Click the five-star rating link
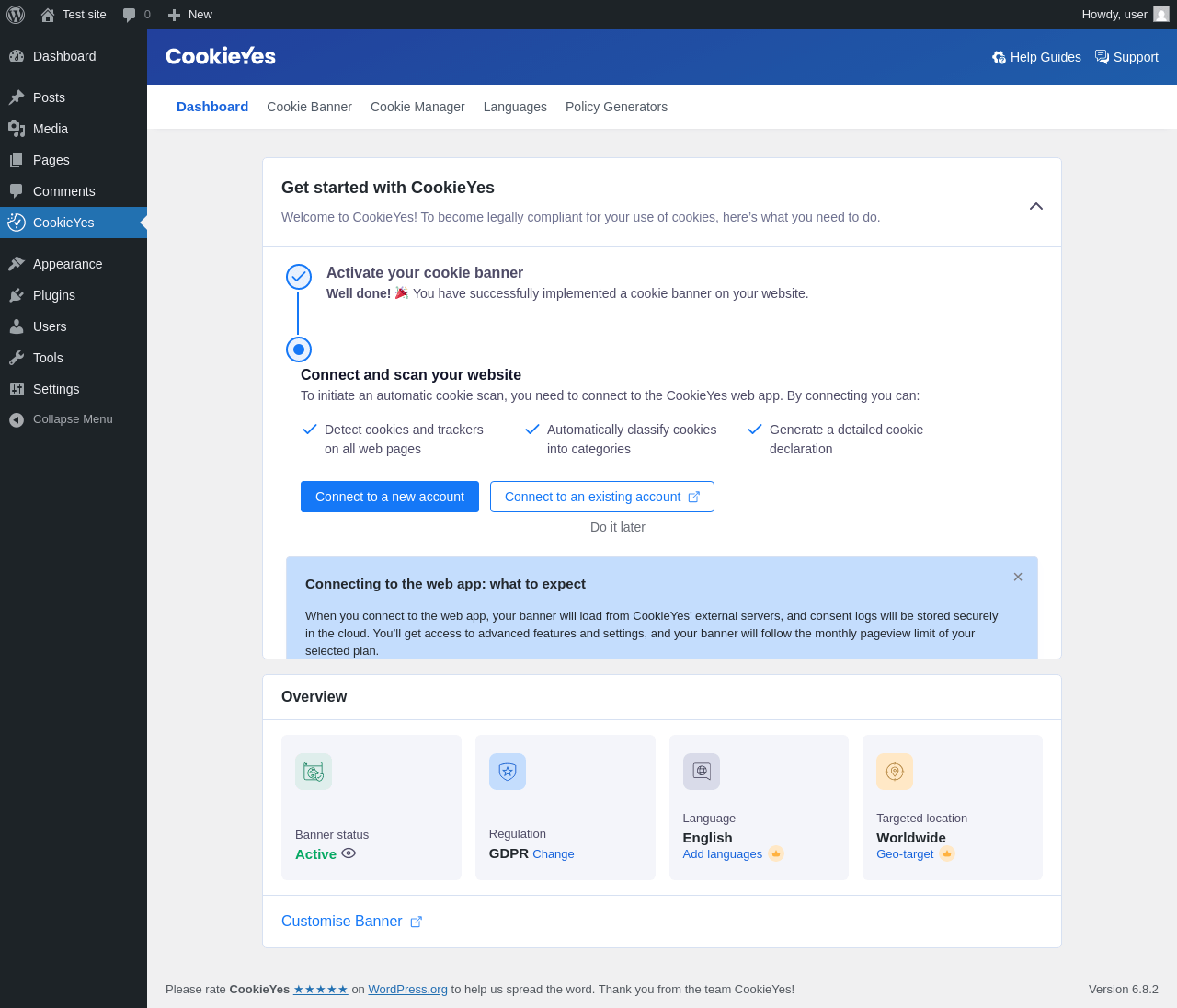Viewport: 1177px width, 1008px height. tap(321, 990)
